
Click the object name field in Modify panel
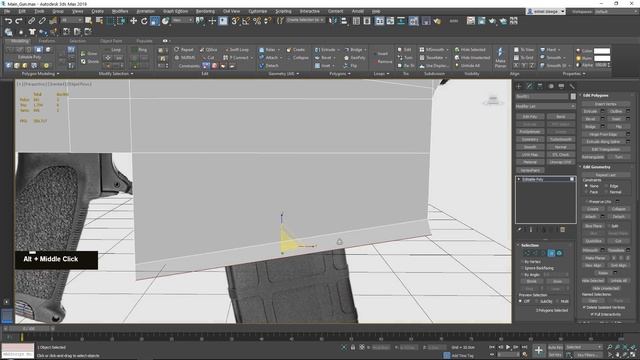pos(542,96)
